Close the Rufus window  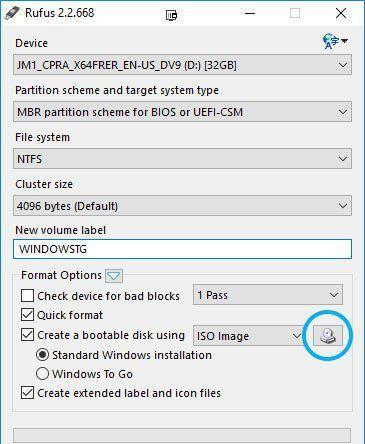341,14
